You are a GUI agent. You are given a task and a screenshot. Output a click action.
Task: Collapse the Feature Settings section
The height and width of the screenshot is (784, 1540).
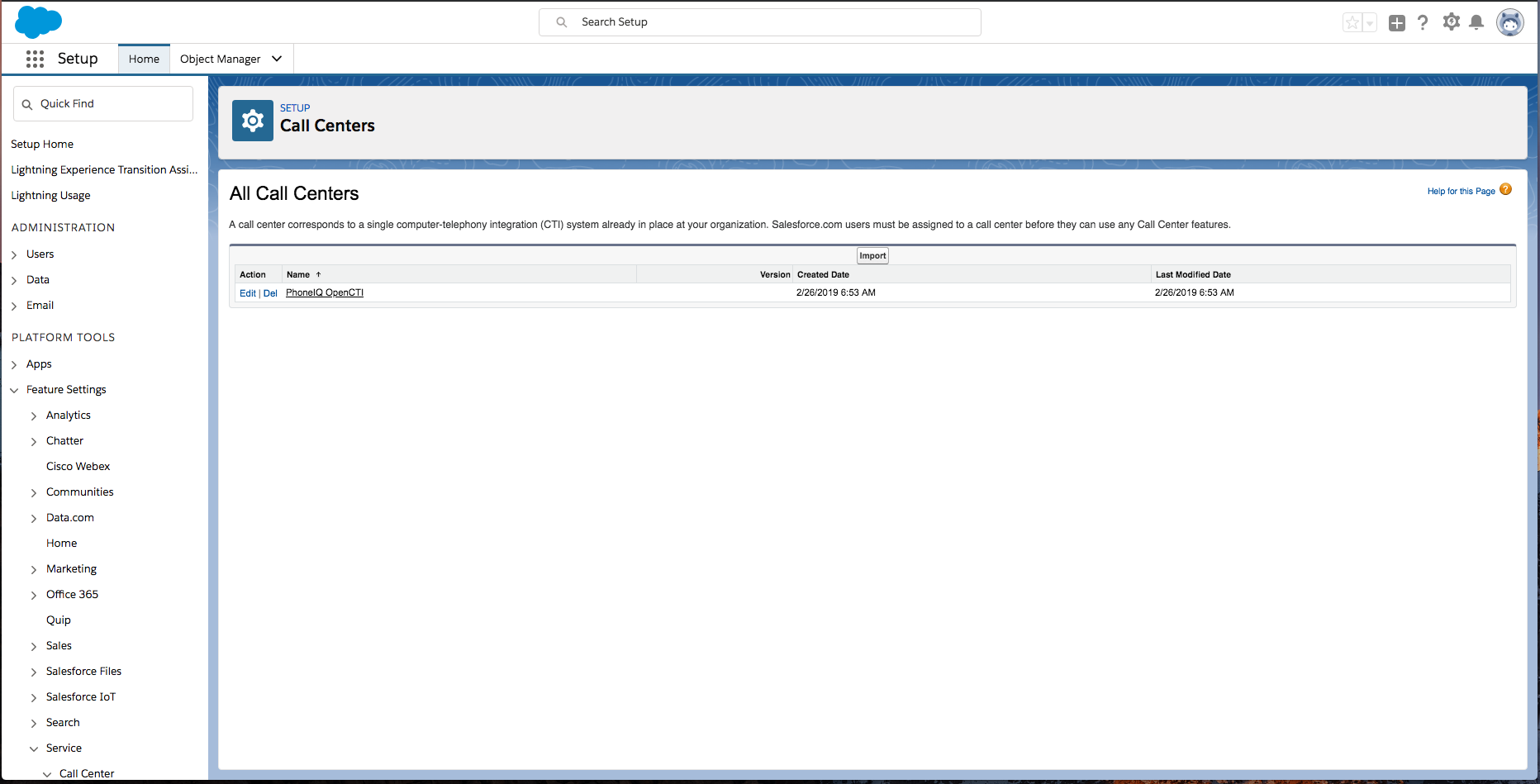(x=14, y=390)
